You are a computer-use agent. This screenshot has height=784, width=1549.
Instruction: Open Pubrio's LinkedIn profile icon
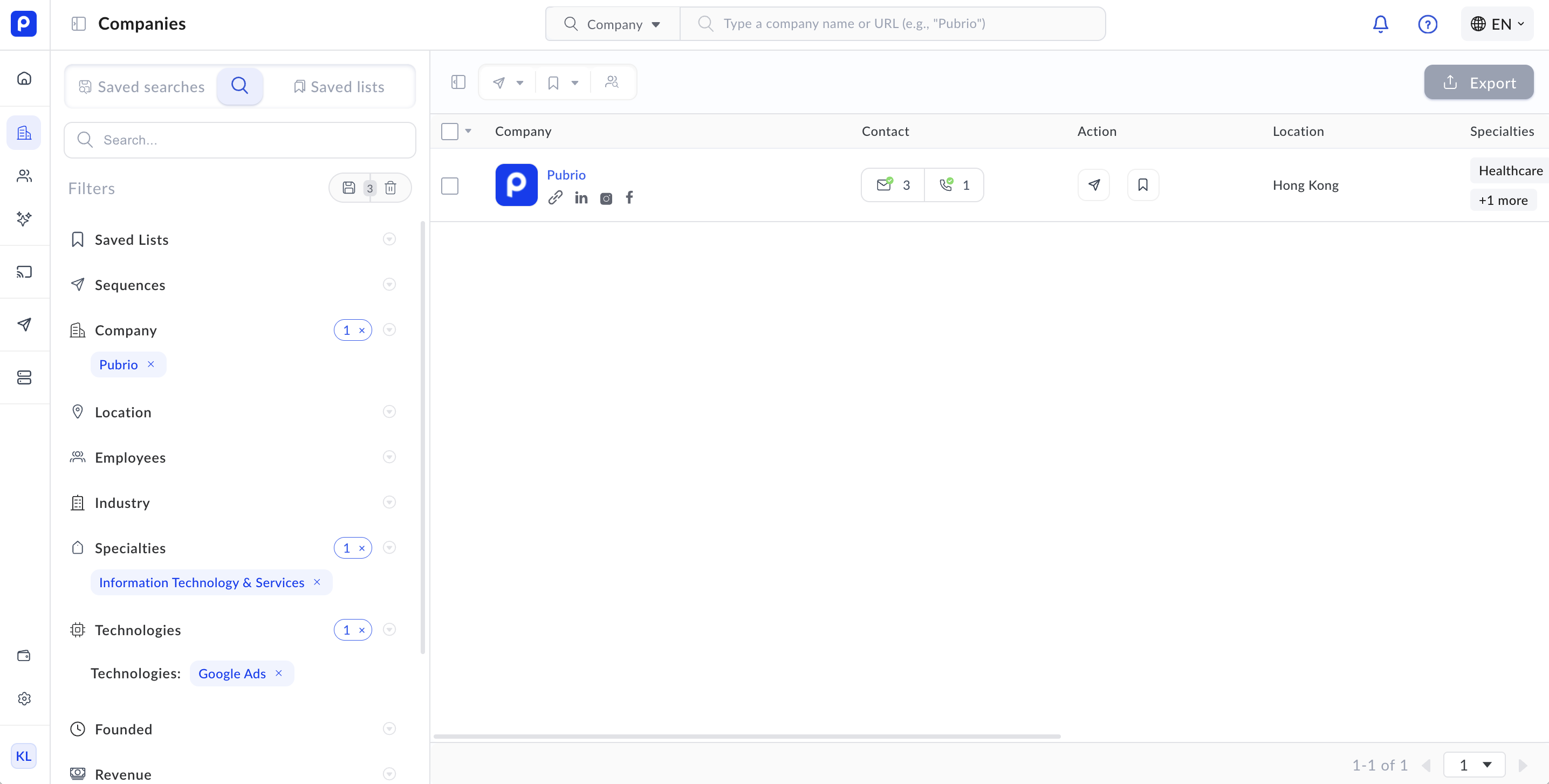tap(581, 198)
